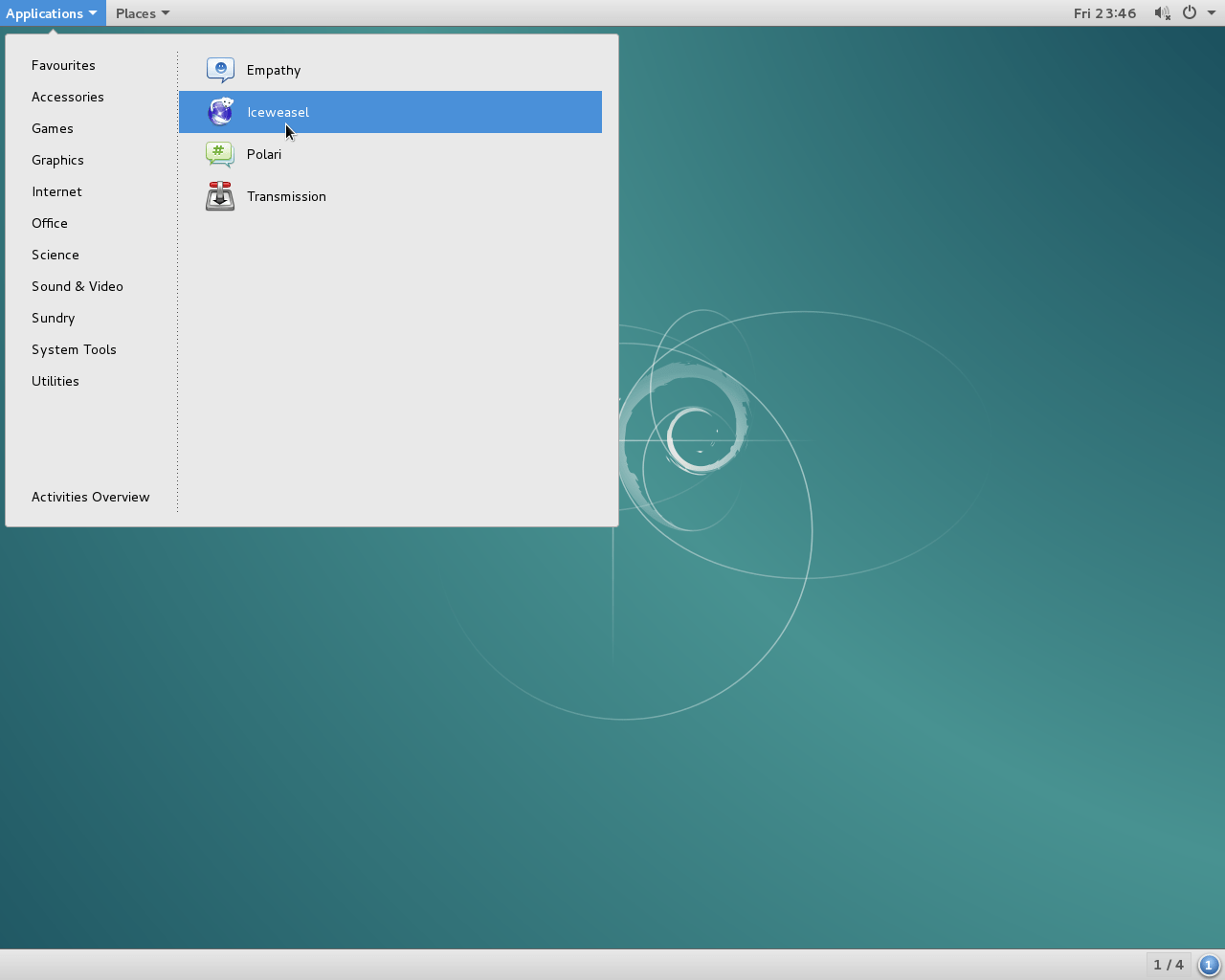Select the System Tools category
The width and height of the screenshot is (1225, 980).
pos(74,349)
